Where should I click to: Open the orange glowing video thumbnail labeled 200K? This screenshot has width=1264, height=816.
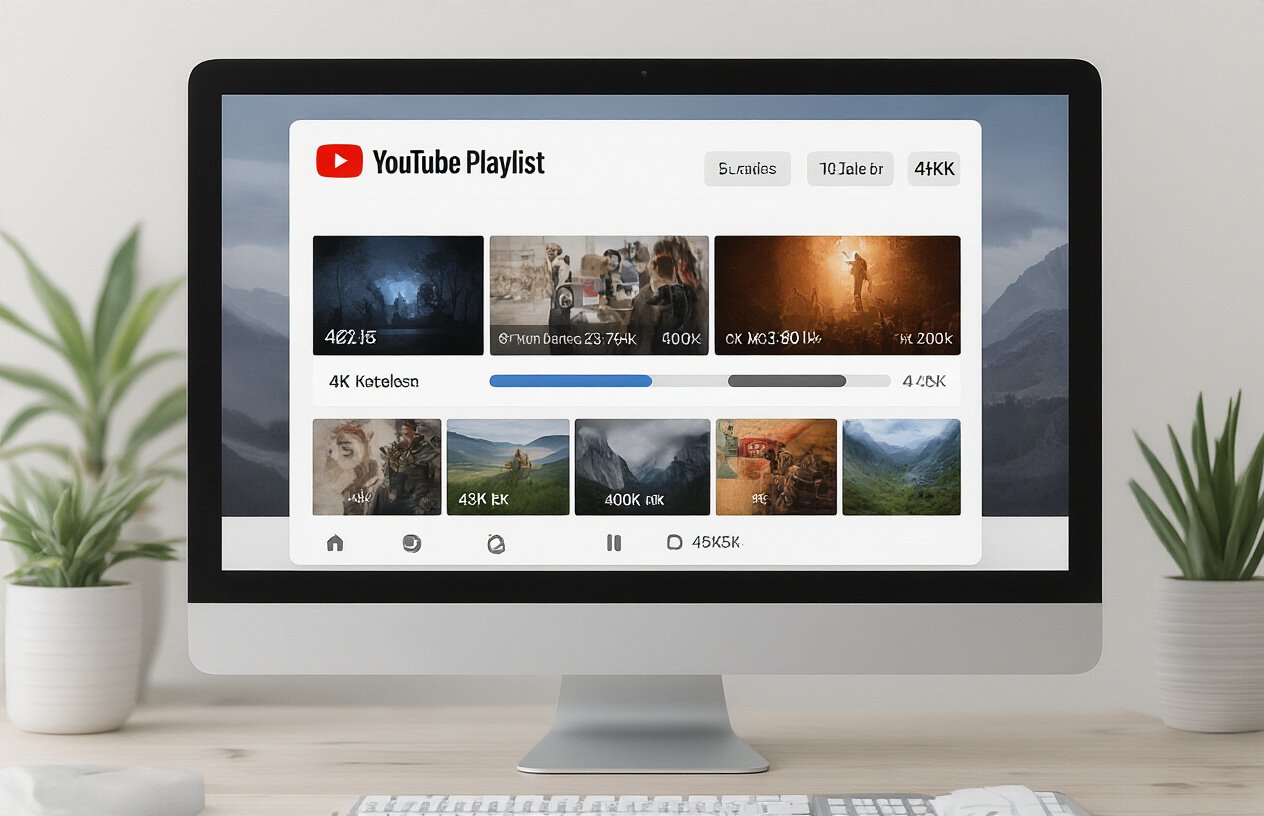838,295
